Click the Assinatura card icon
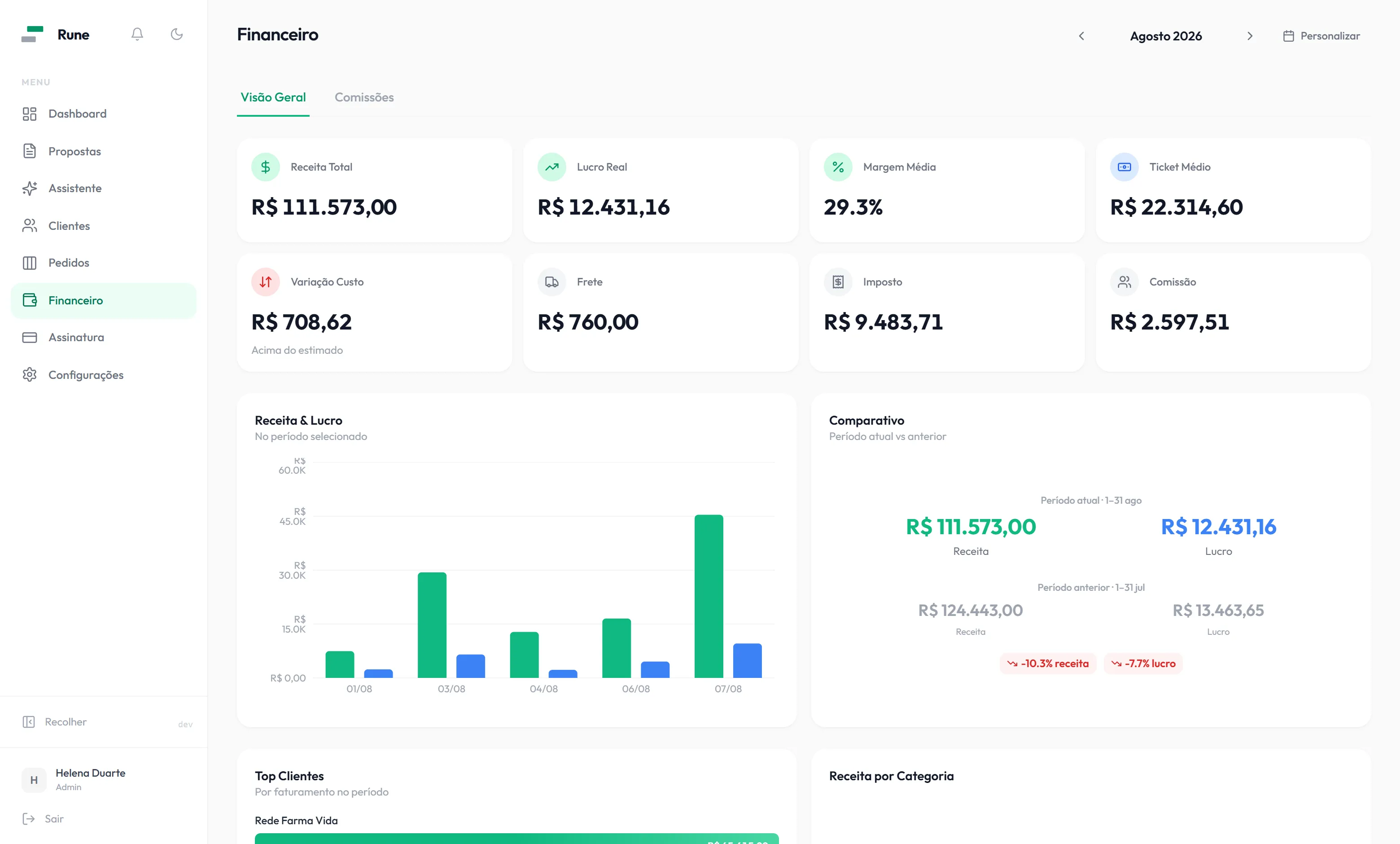Image resolution: width=1400 pixels, height=844 pixels. [x=30, y=337]
